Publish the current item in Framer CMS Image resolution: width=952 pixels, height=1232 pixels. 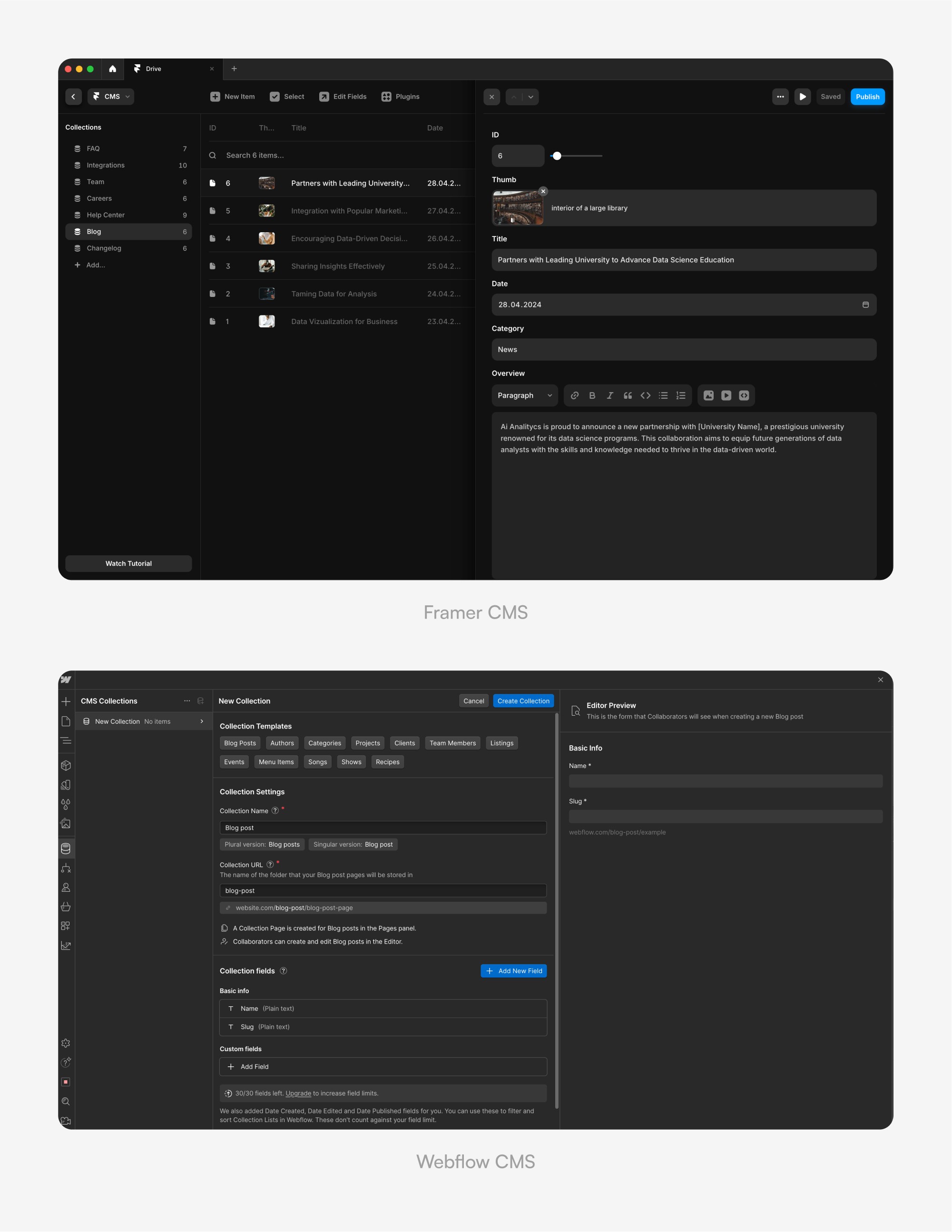tap(866, 97)
